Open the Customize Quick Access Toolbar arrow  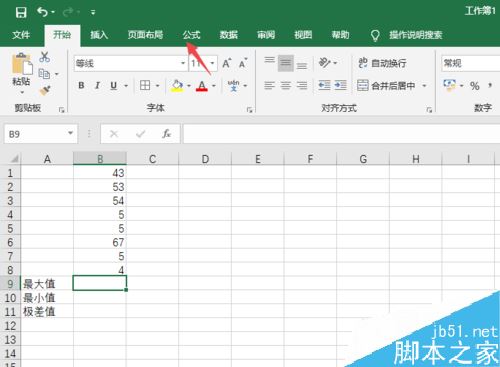(93, 13)
